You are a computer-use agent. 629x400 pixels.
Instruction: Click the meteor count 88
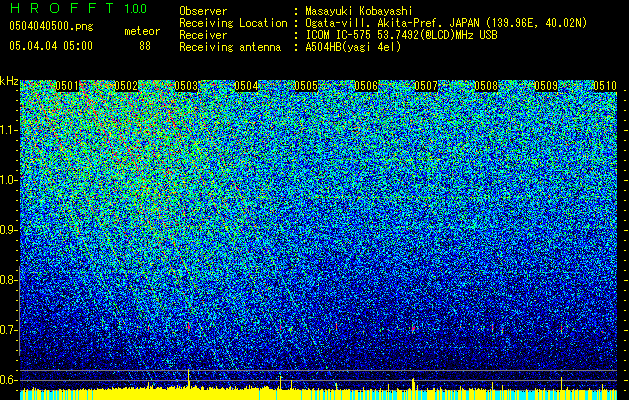pos(145,46)
